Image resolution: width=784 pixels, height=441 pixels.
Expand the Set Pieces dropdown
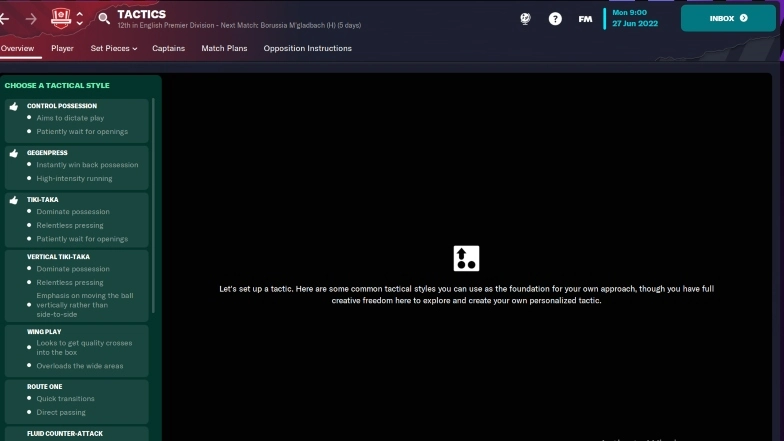tap(114, 48)
